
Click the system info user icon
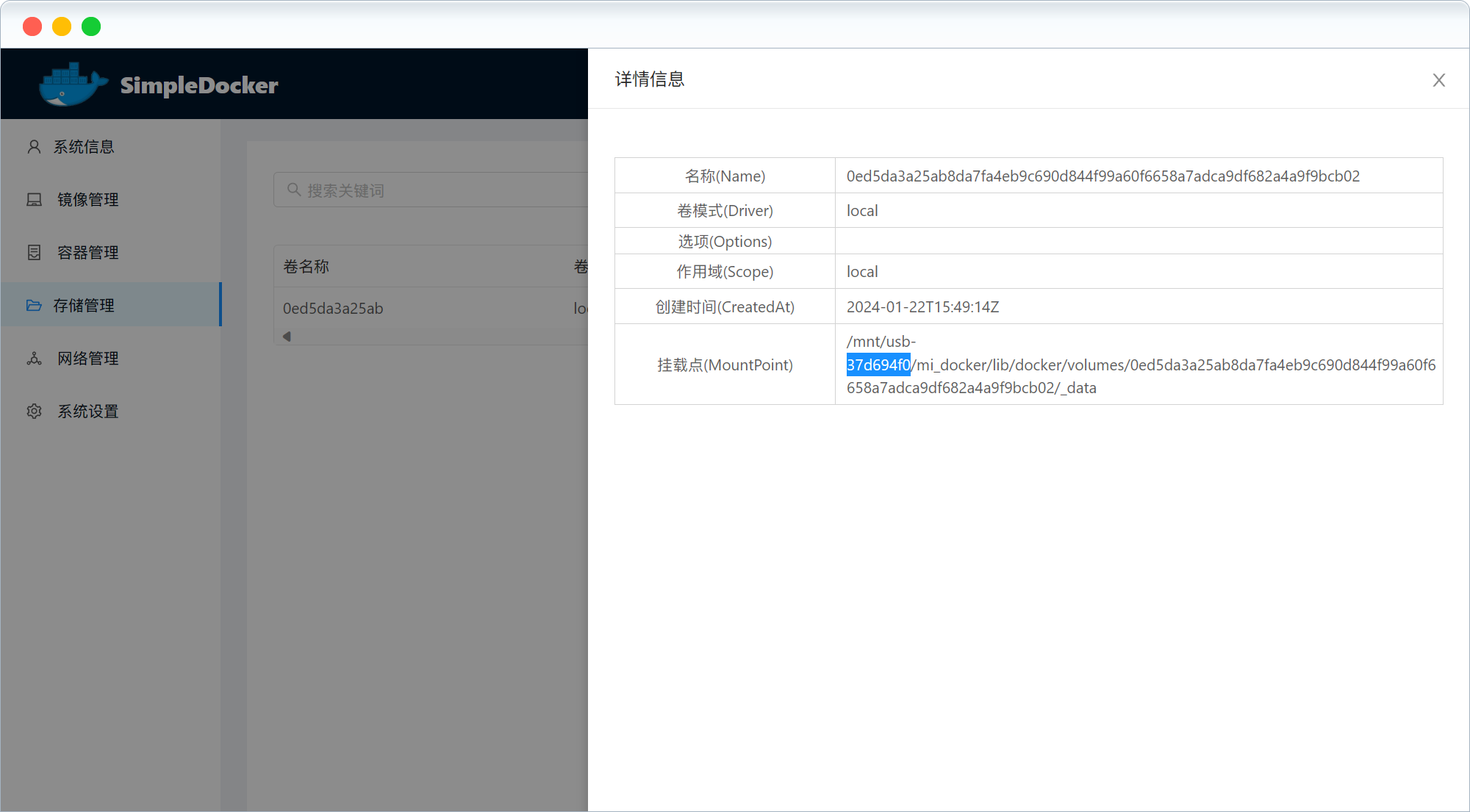(x=34, y=147)
